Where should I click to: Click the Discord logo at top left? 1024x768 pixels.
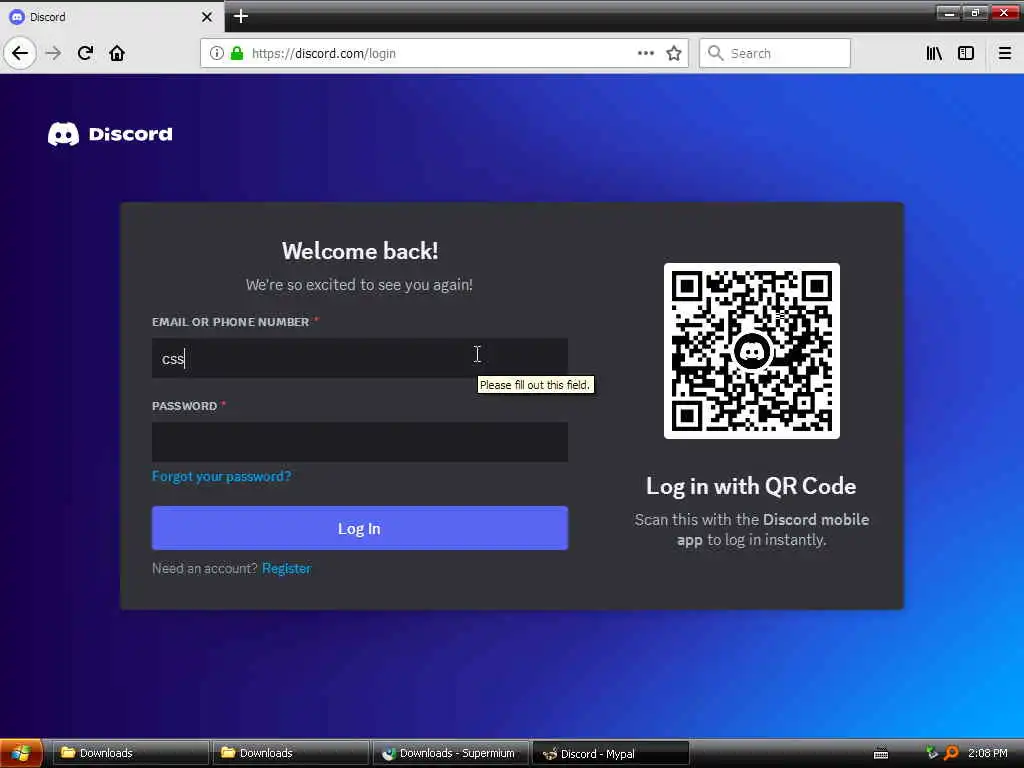click(110, 134)
